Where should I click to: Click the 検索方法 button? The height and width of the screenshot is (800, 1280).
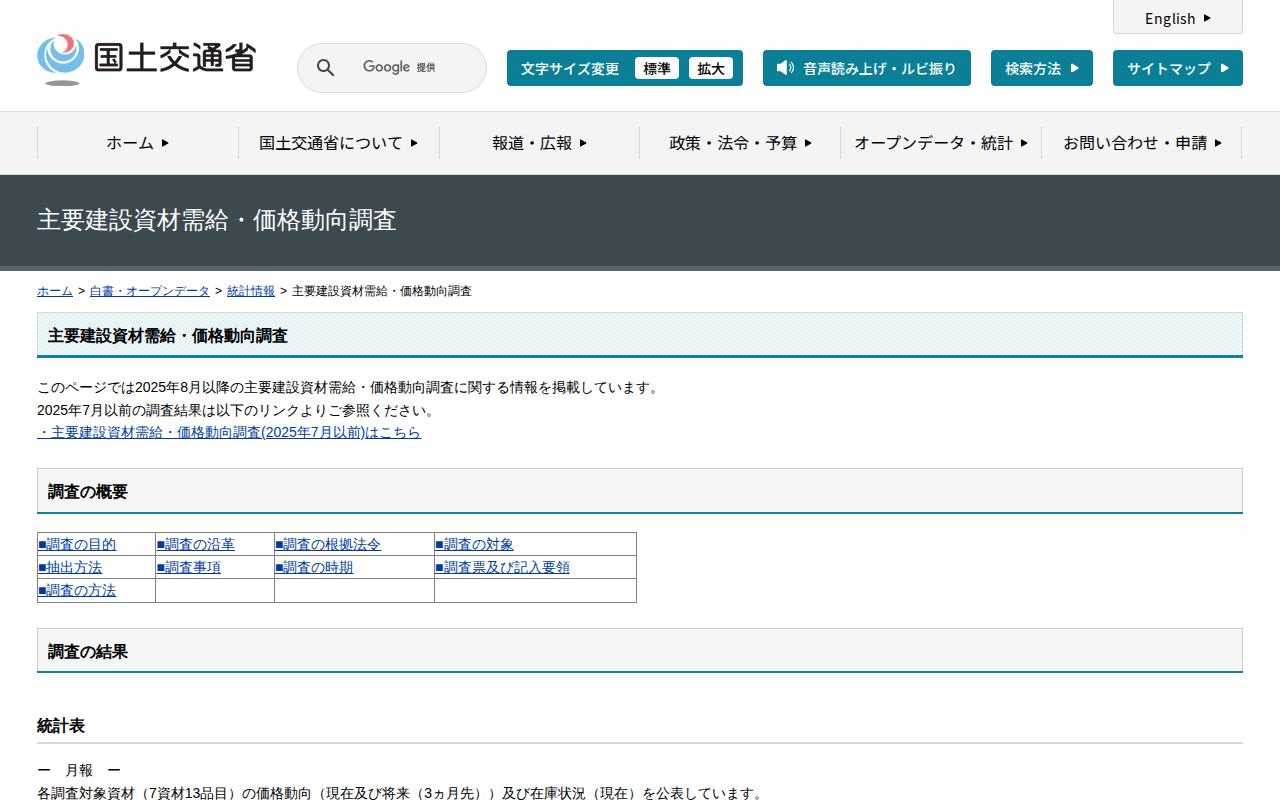point(1041,69)
